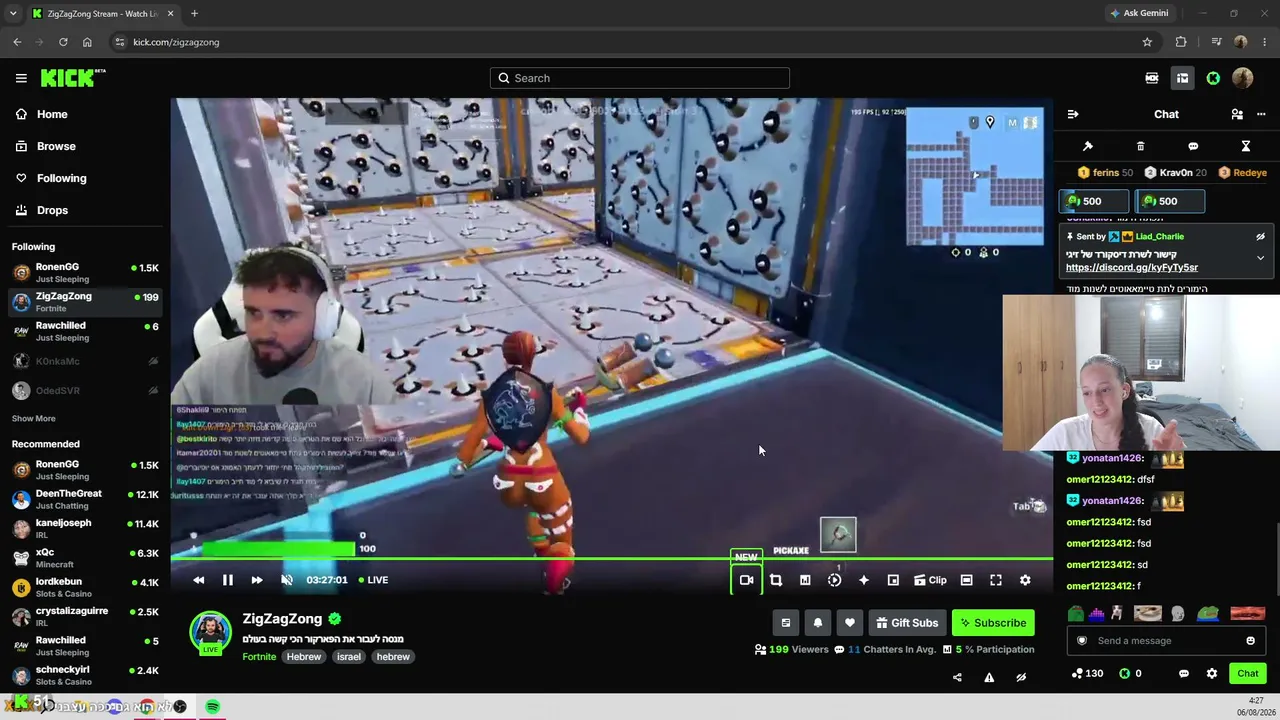Rewind the stream playback
Image resolution: width=1280 pixels, height=720 pixels.
(198, 580)
